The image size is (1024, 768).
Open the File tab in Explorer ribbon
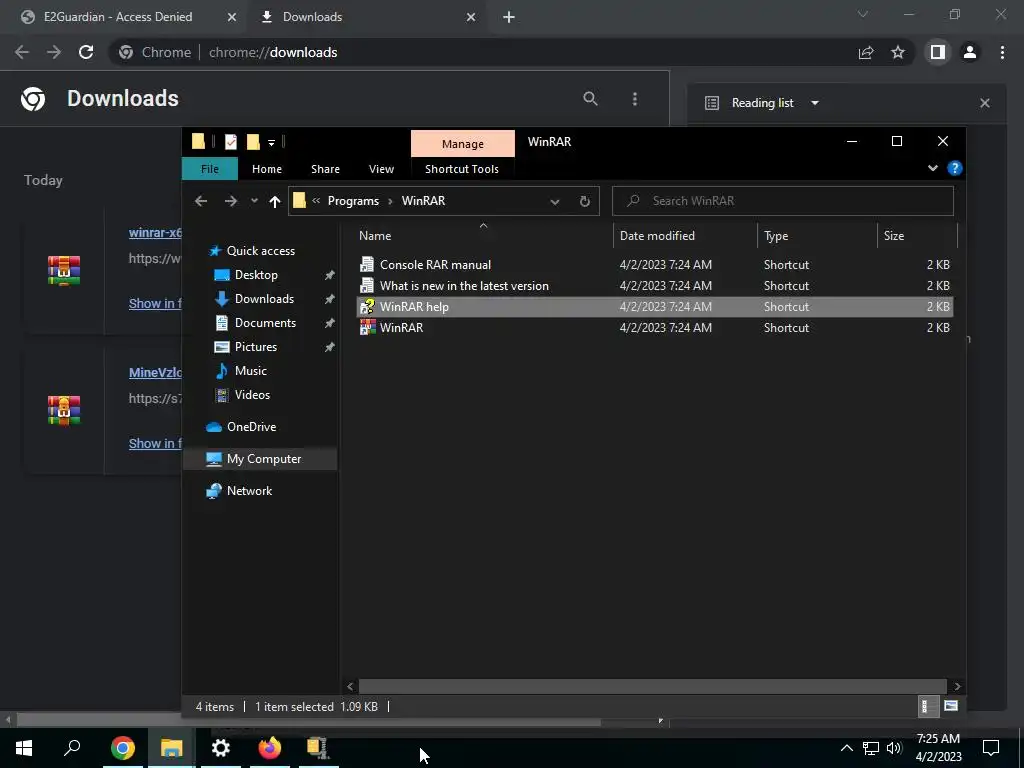(210, 168)
